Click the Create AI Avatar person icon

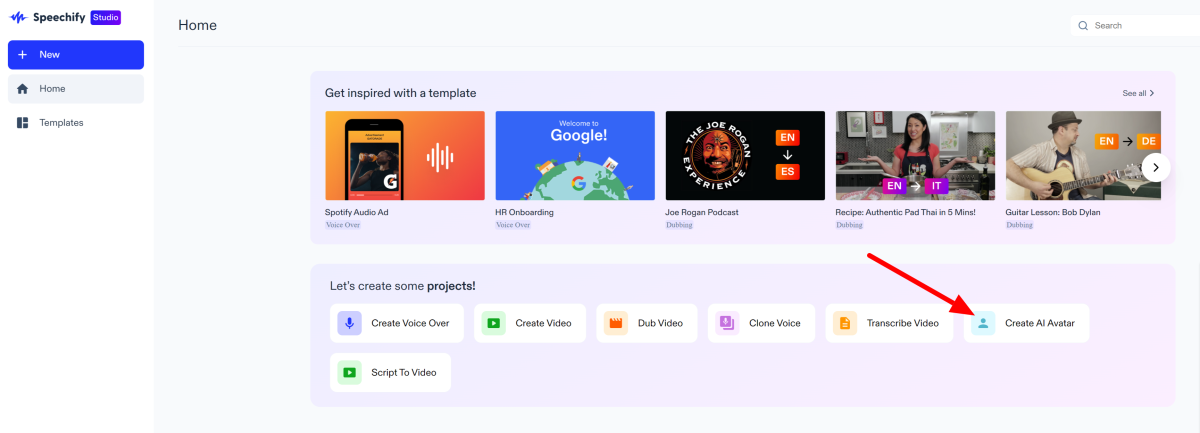(983, 323)
